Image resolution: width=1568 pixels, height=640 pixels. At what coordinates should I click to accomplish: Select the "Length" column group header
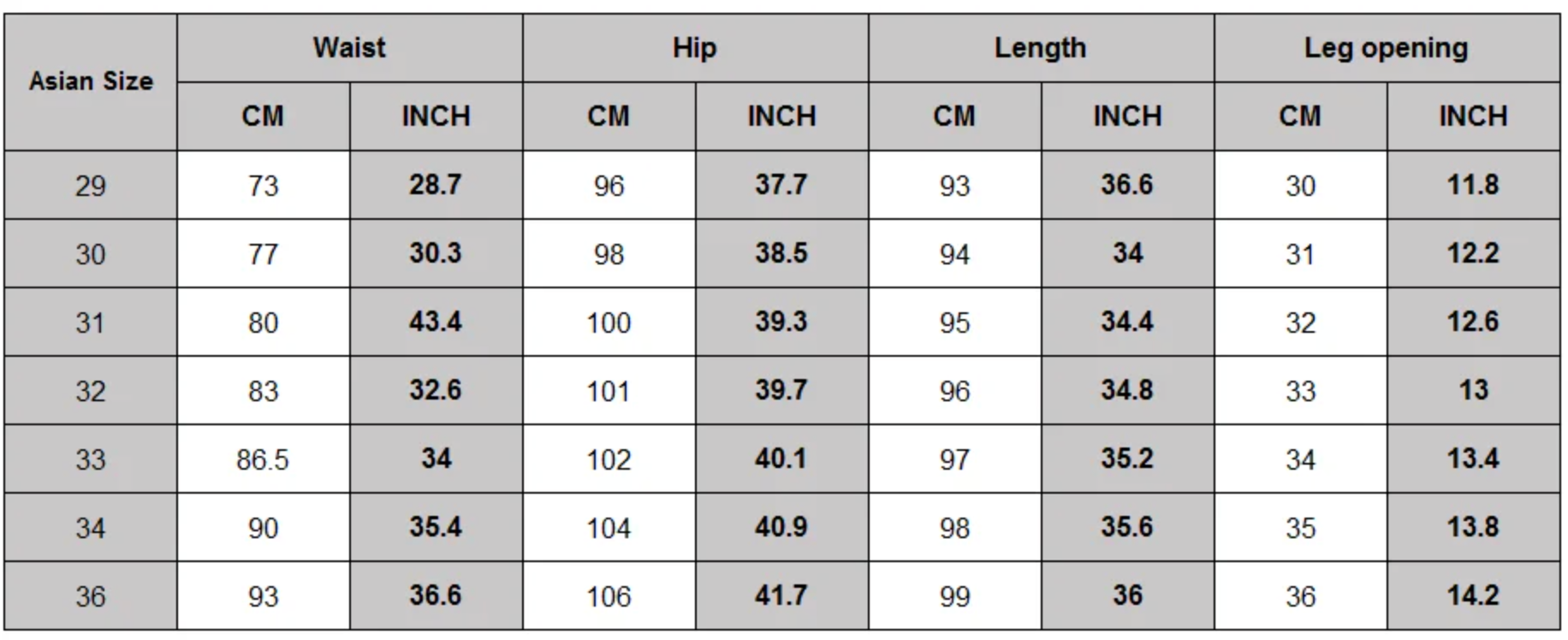(1040, 48)
